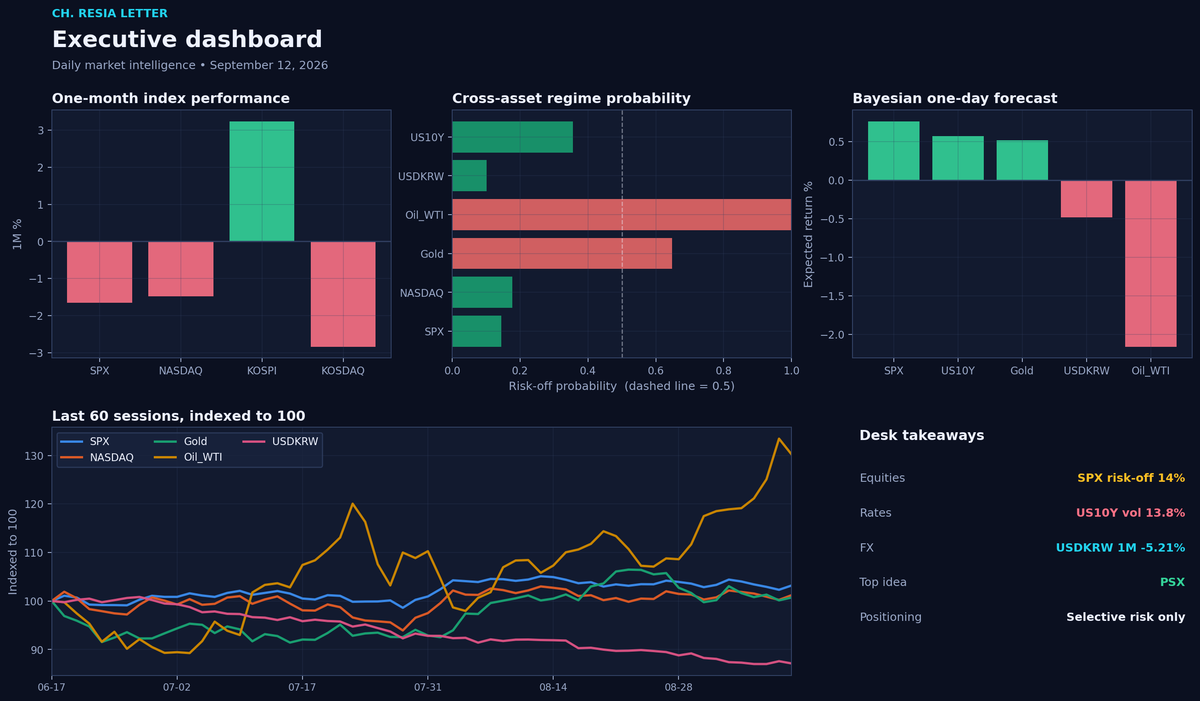
Task: Select the NASDAQ bar in one-month performance
Action: coord(181,269)
